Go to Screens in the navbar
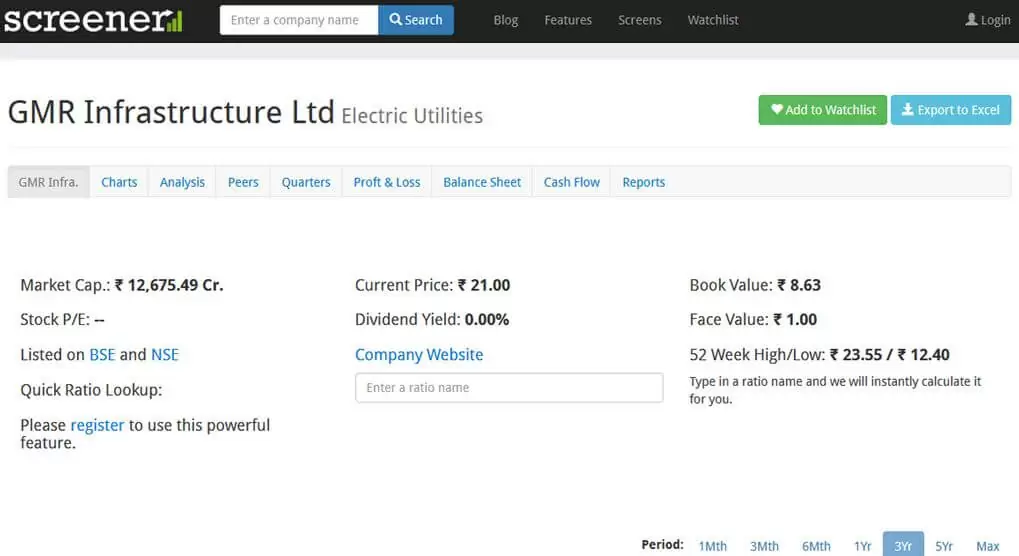The width and height of the screenshot is (1019, 556). 639,20
